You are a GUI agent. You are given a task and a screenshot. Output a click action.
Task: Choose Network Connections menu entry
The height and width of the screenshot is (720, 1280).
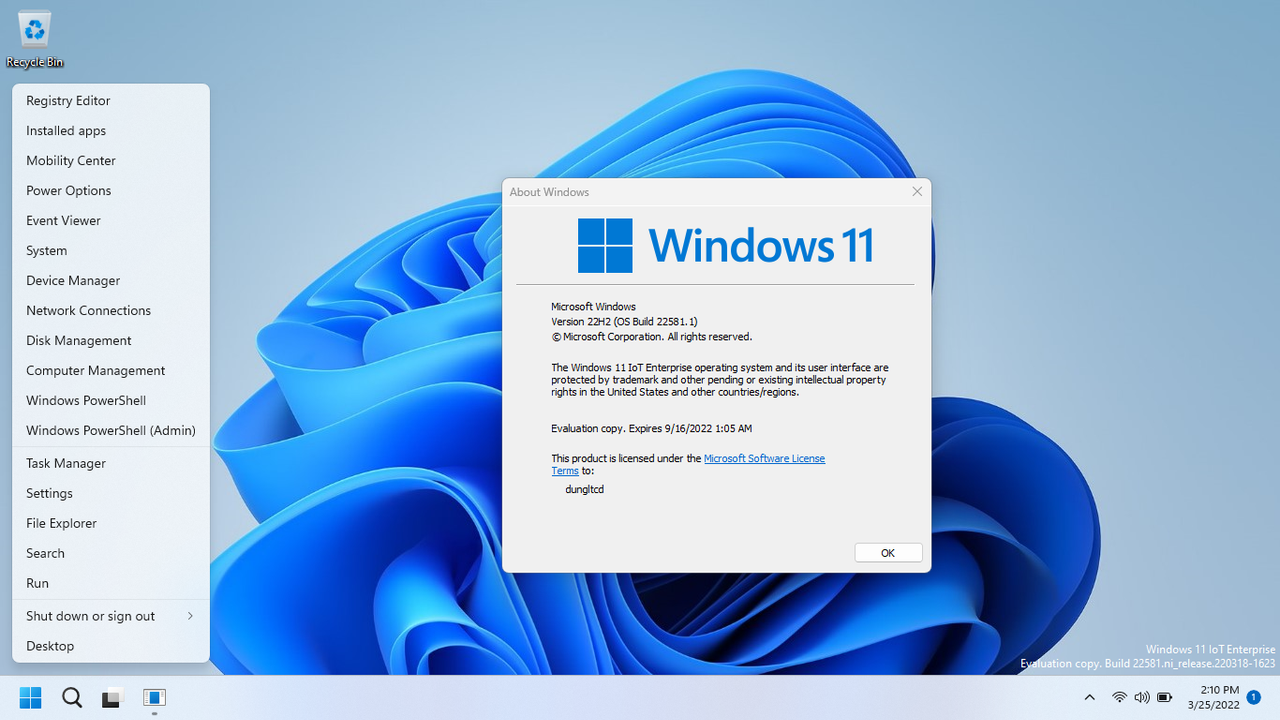tap(111, 311)
